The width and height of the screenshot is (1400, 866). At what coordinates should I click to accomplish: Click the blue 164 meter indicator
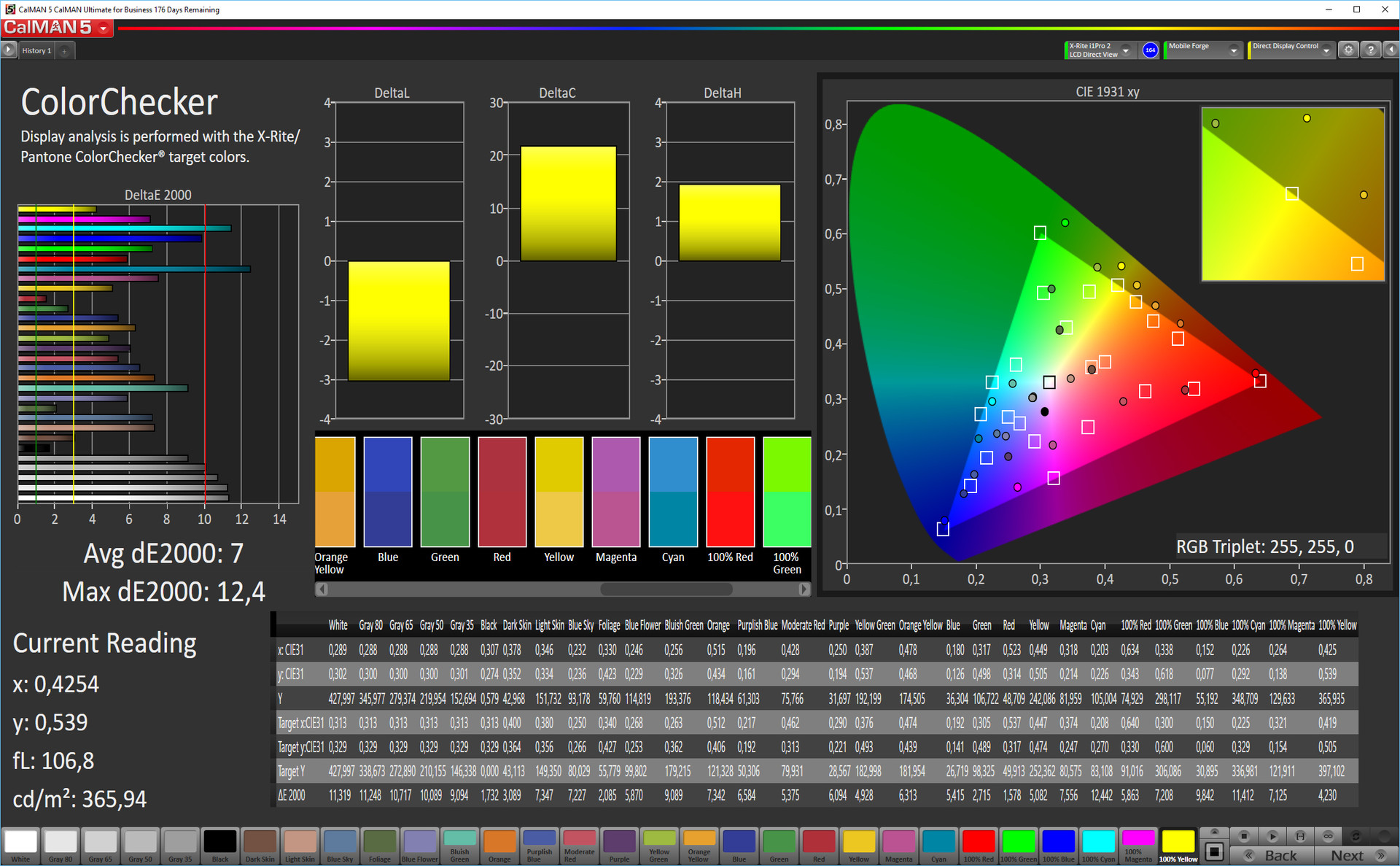(1150, 50)
